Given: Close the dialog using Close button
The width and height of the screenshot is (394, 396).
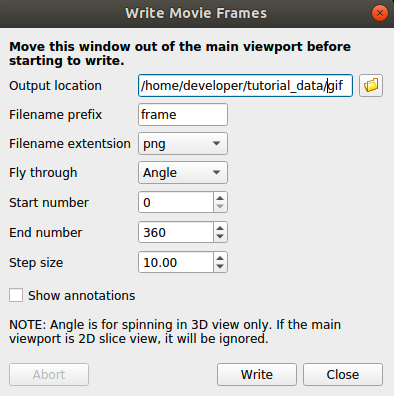Looking at the screenshot, I should [x=343, y=374].
